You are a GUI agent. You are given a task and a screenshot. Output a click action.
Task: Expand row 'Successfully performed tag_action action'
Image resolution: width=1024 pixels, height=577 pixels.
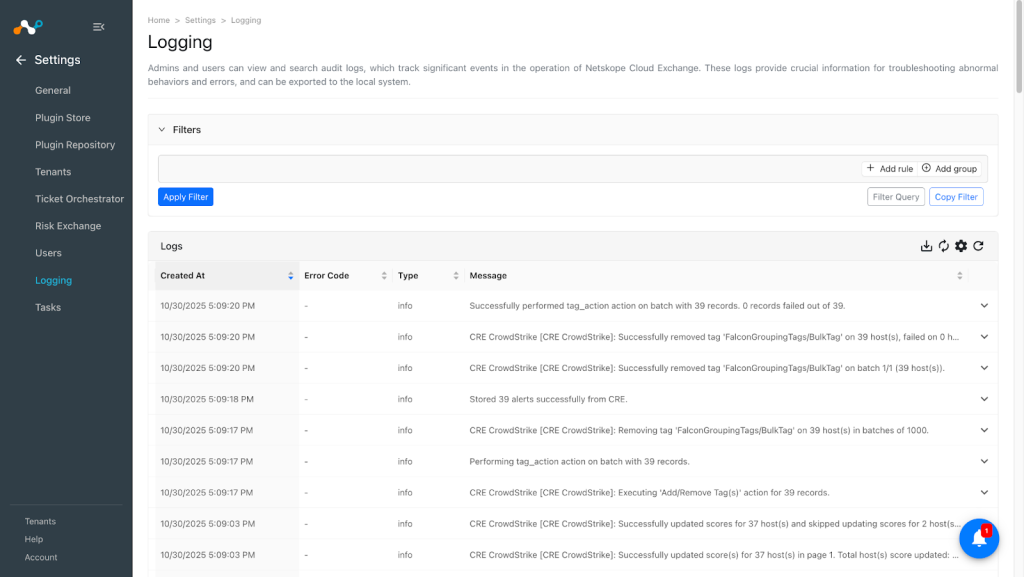coord(984,305)
